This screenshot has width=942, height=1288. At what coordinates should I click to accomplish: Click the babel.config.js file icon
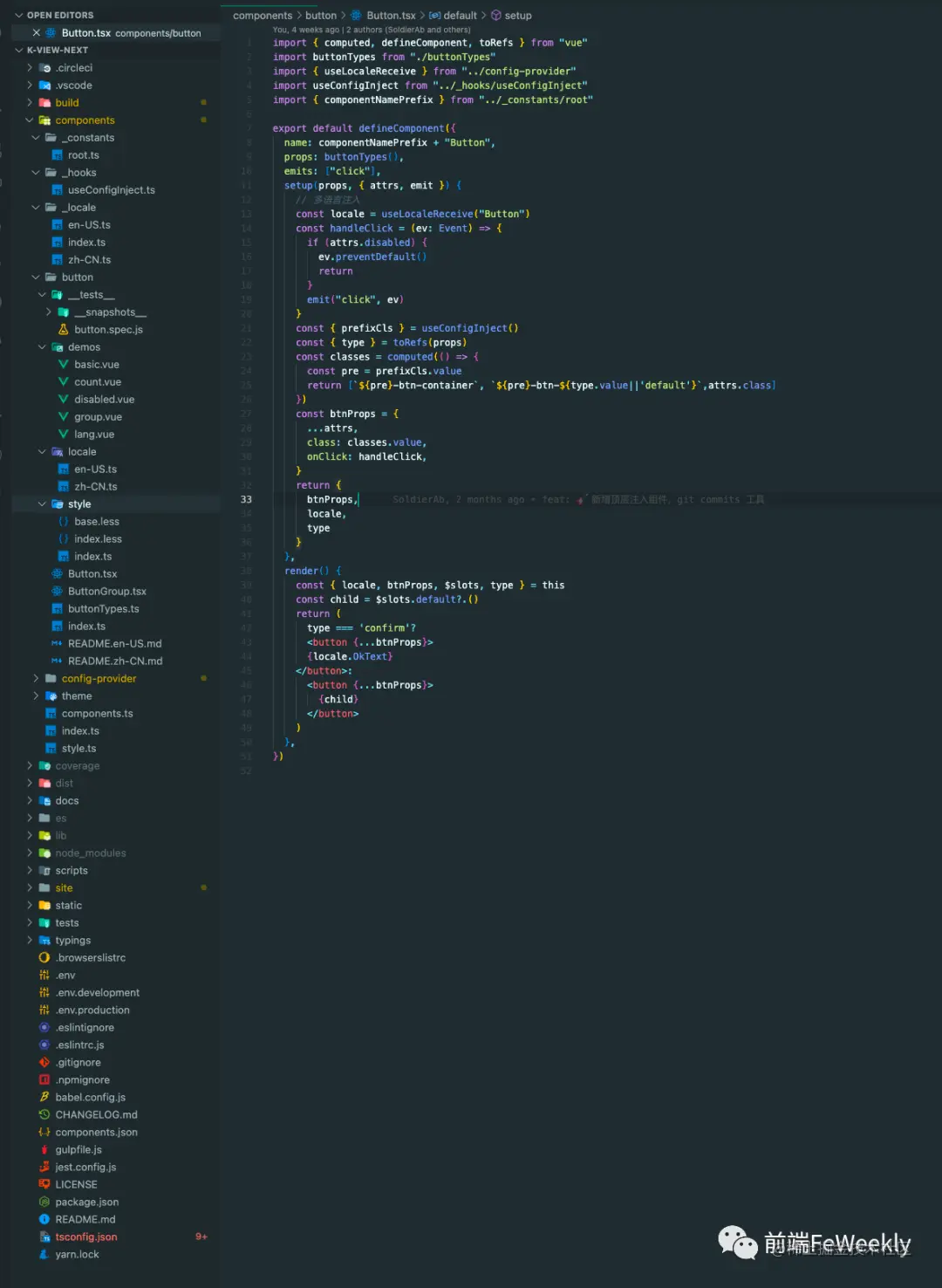coord(44,1097)
